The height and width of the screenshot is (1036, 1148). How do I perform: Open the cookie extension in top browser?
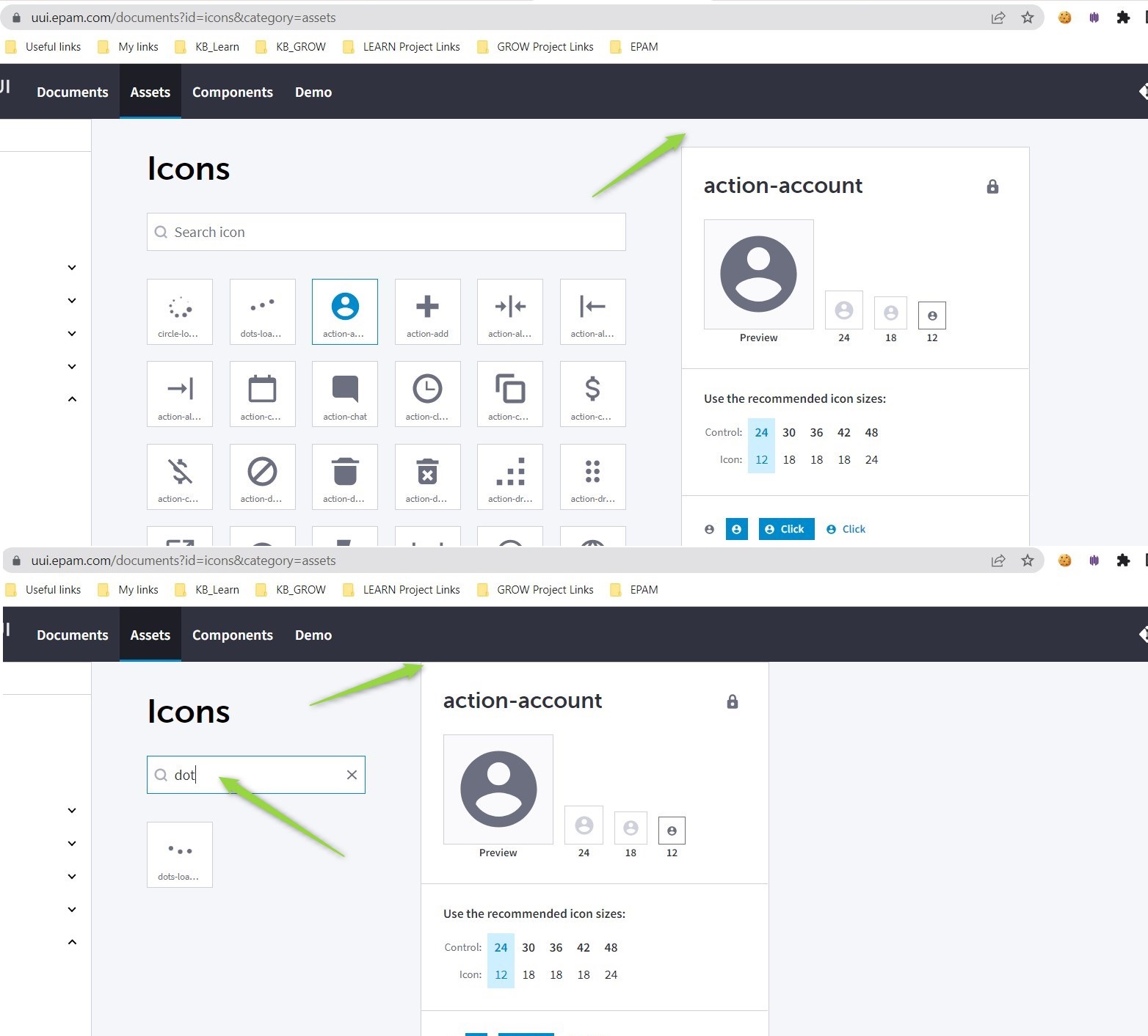[x=1064, y=18]
